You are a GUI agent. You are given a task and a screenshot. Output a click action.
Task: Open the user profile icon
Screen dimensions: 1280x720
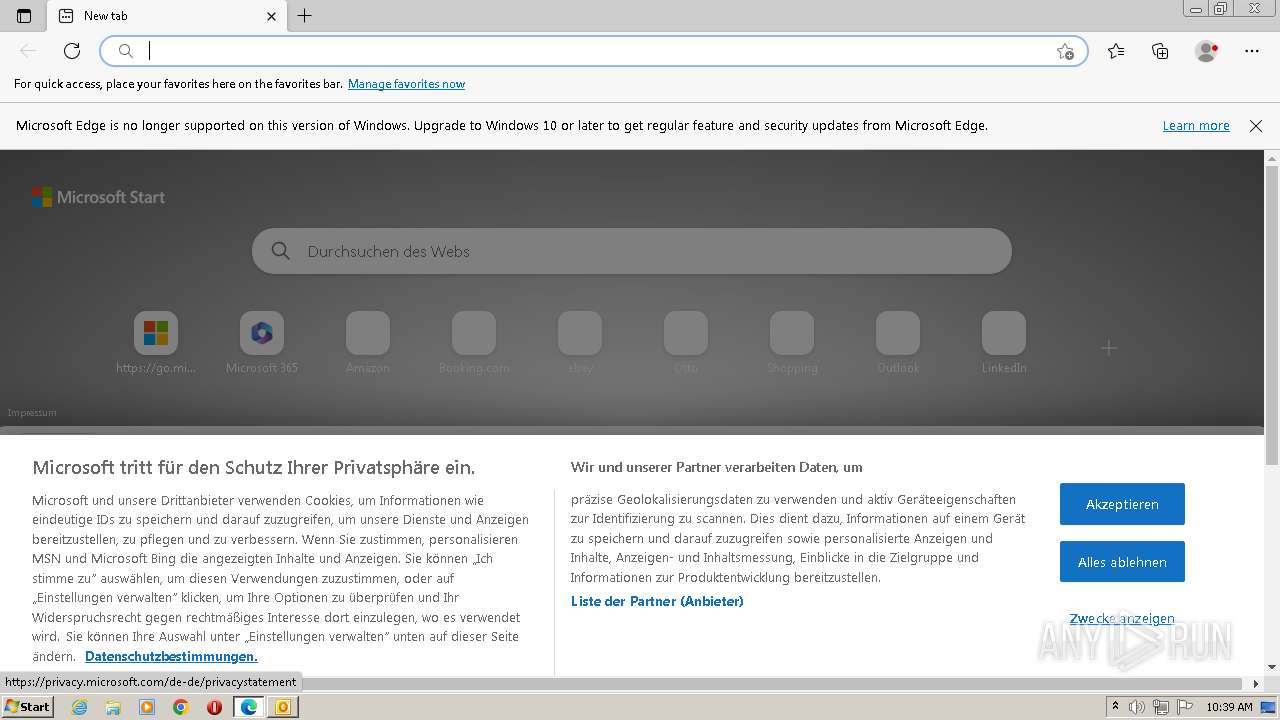1207,51
